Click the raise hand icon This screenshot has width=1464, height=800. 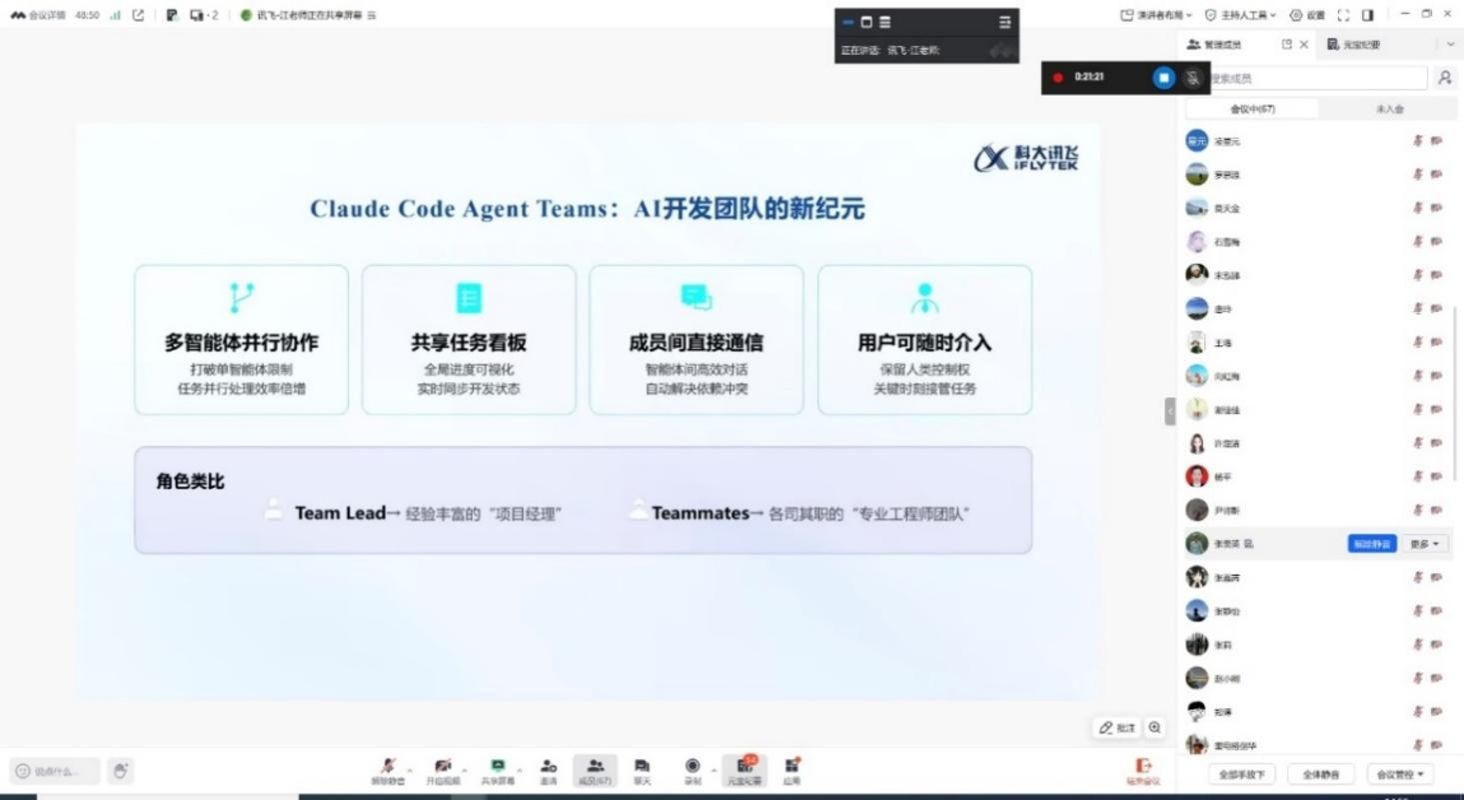tap(121, 770)
